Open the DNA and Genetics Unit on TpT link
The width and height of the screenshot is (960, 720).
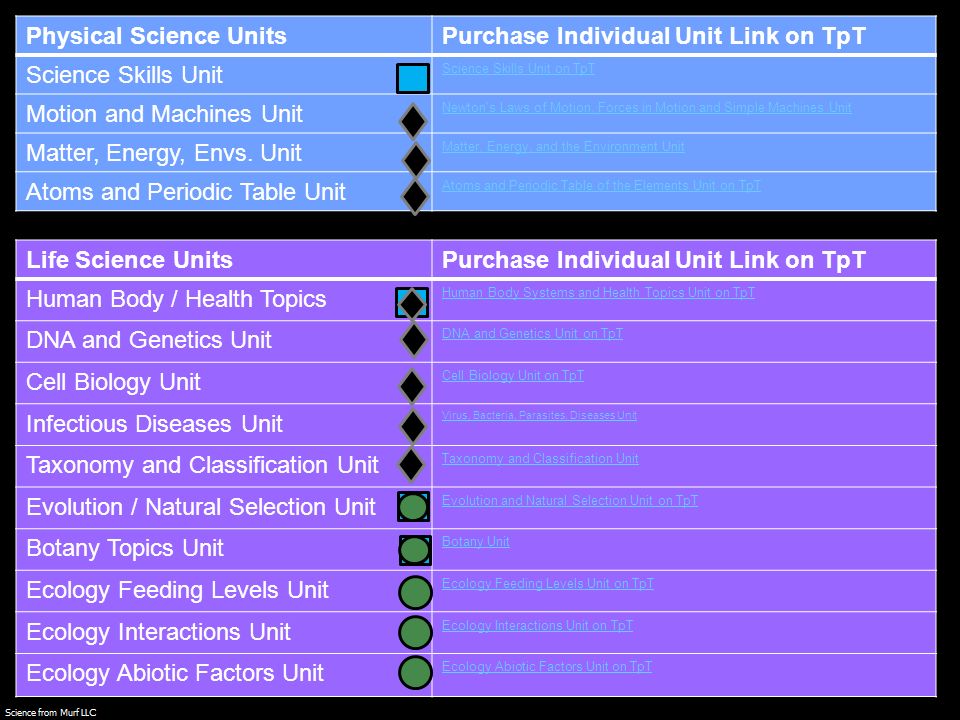pos(532,334)
